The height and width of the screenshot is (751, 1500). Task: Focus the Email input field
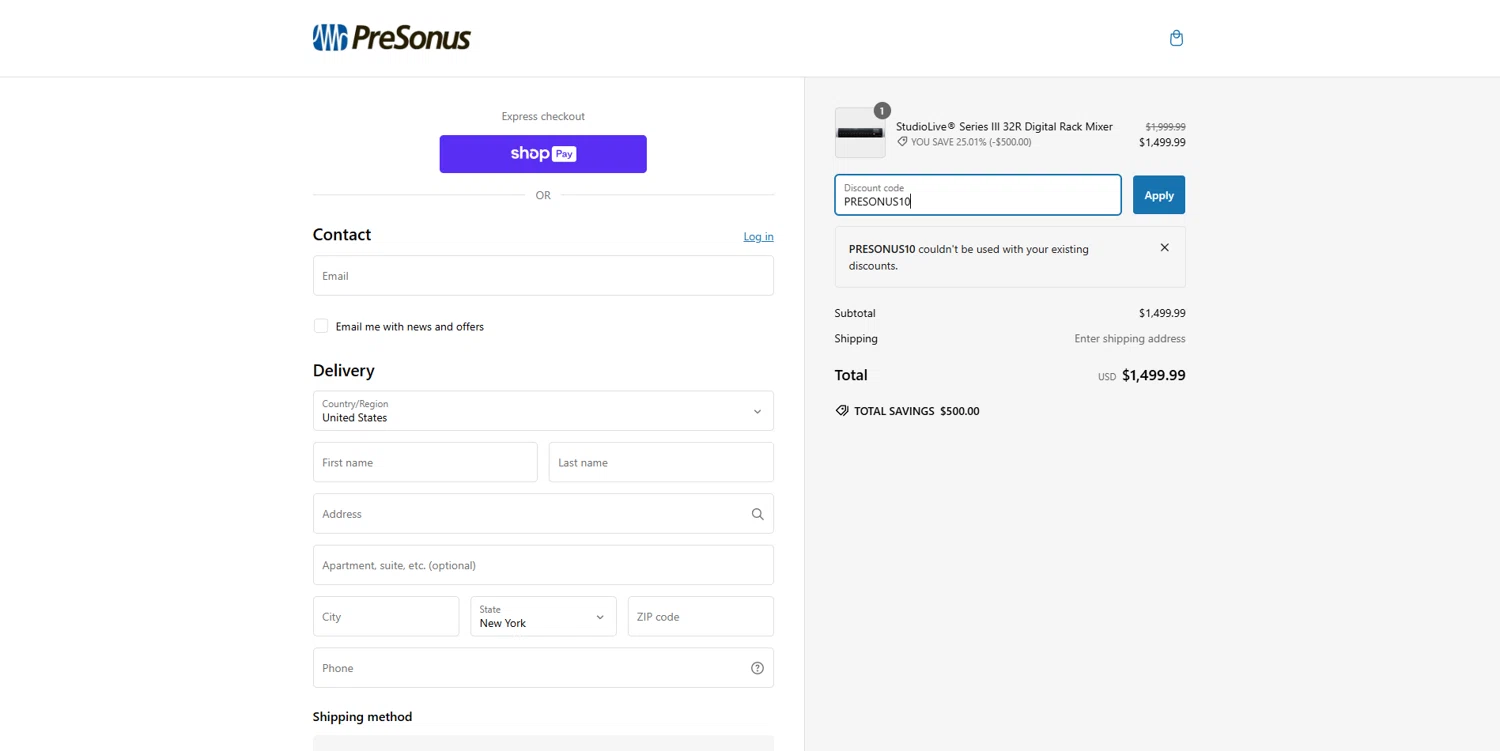point(543,276)
